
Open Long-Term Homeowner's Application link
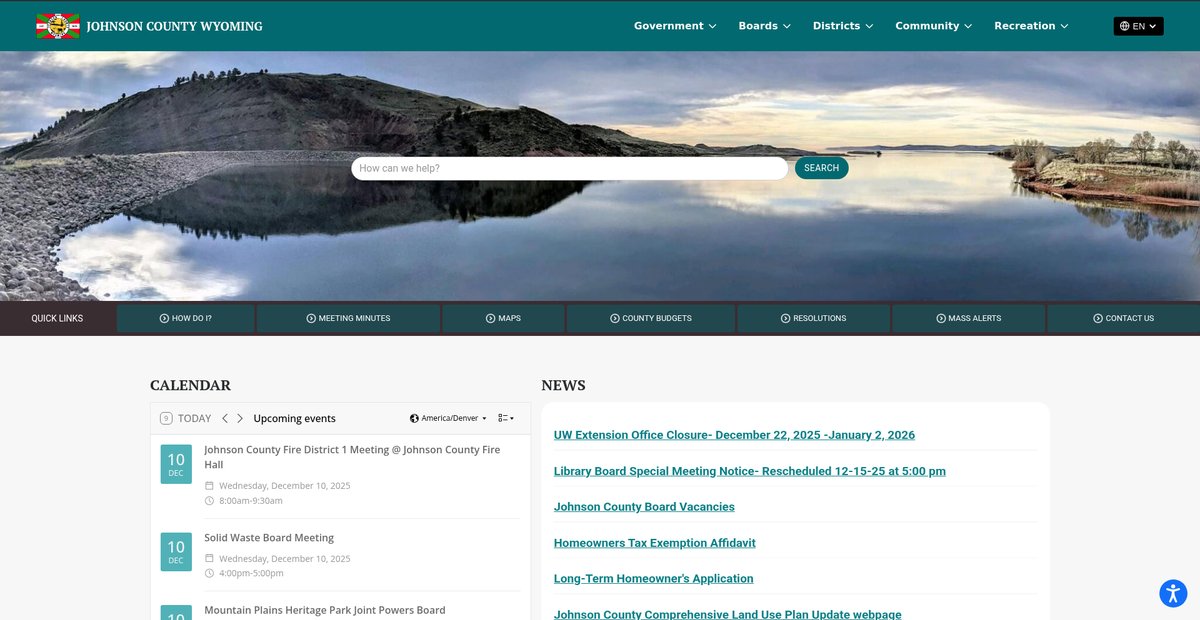[654, 579]
